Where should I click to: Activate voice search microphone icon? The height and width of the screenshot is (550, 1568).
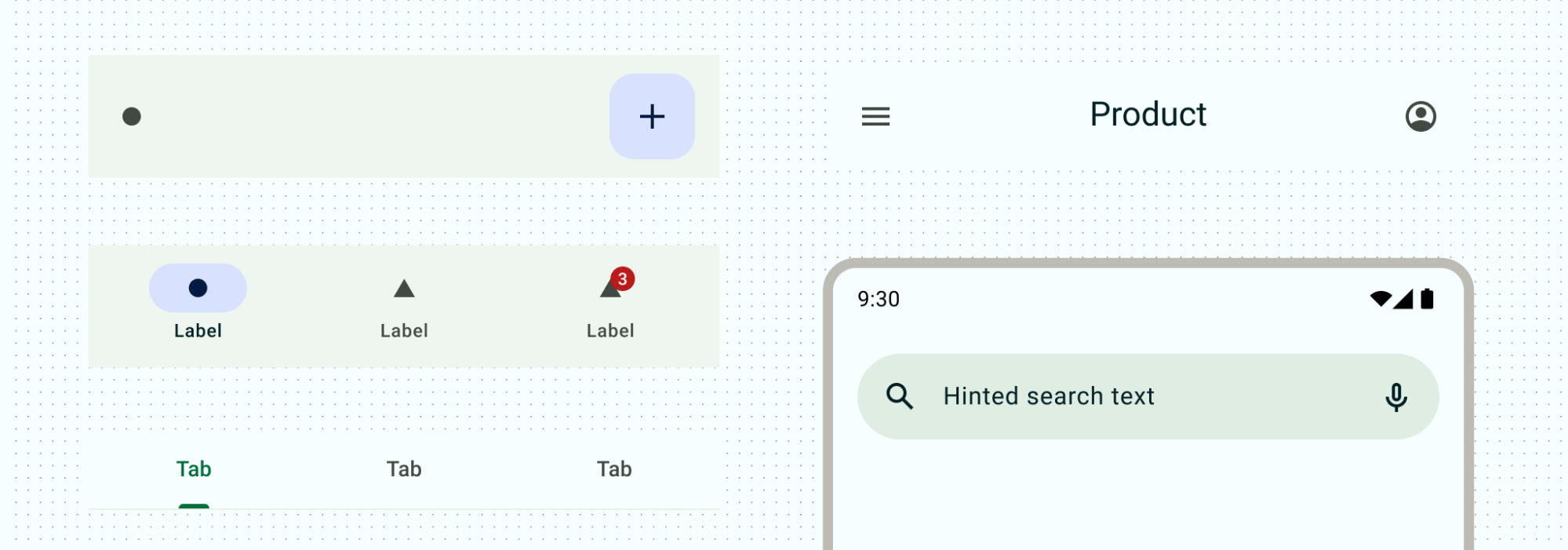pos(1395,397)
